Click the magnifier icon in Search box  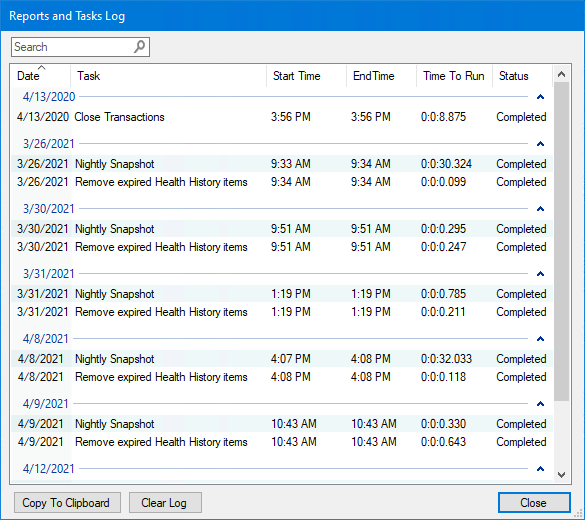point(139,47)
